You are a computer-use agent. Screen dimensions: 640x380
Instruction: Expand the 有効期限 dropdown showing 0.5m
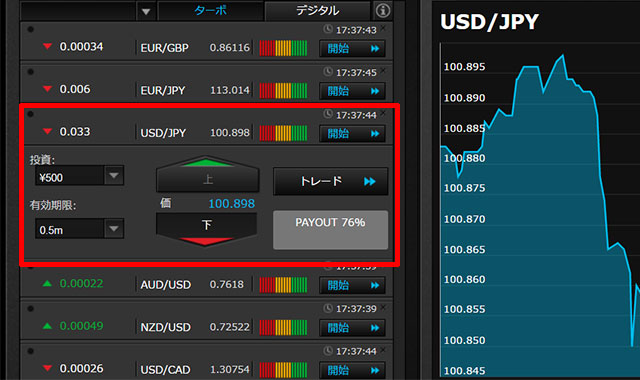coord(114,229)
